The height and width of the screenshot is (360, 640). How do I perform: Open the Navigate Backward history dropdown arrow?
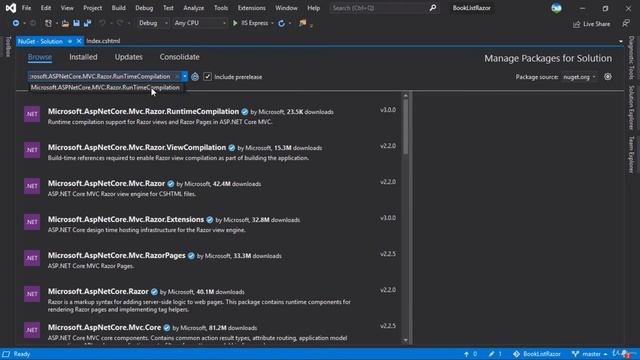pos(24,23)
